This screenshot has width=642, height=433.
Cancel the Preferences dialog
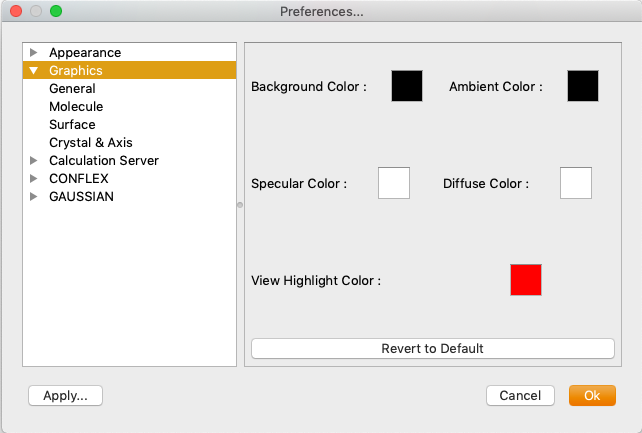(x=520, y=396)
